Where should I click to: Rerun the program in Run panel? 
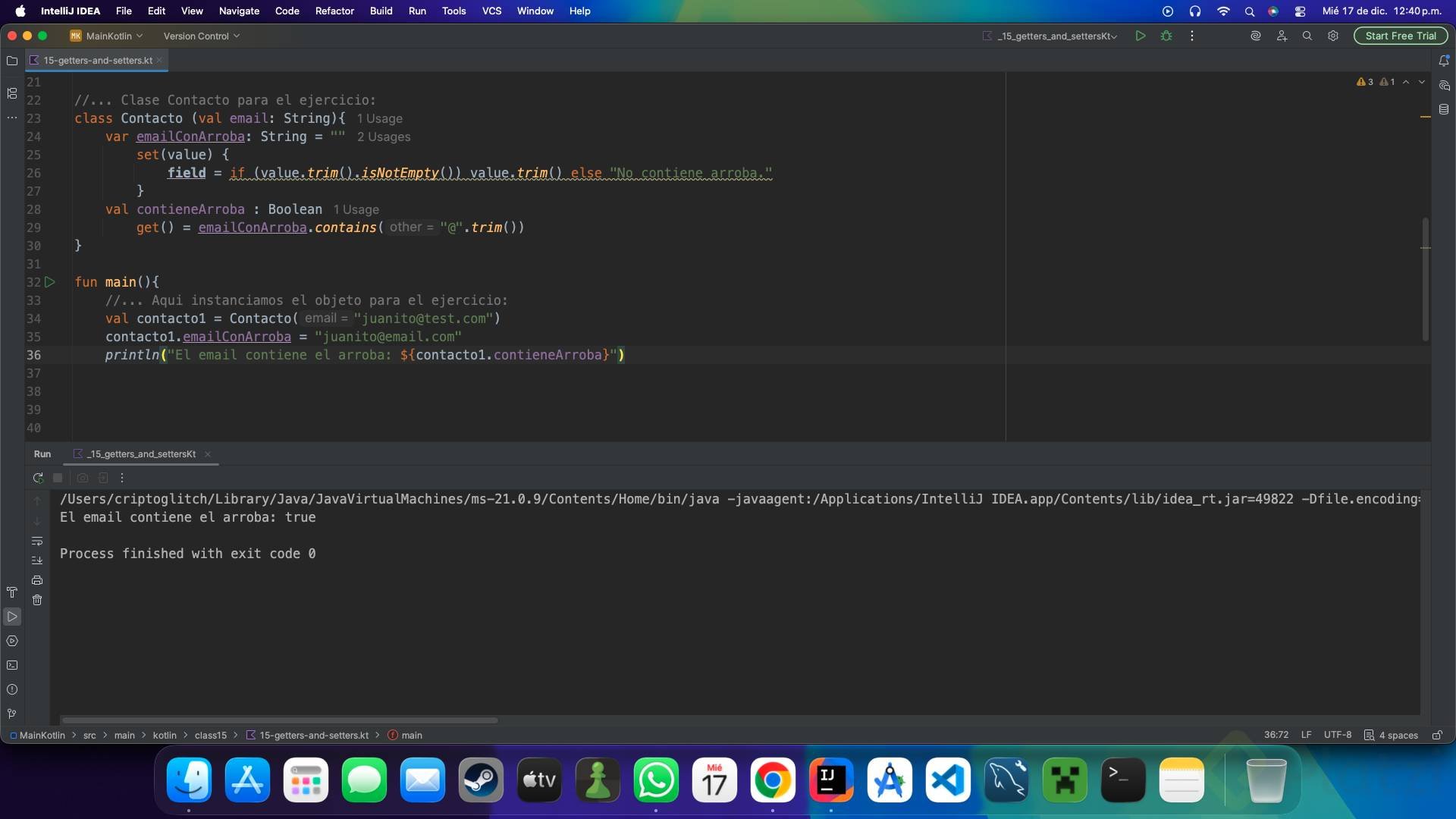pos(38,478)
